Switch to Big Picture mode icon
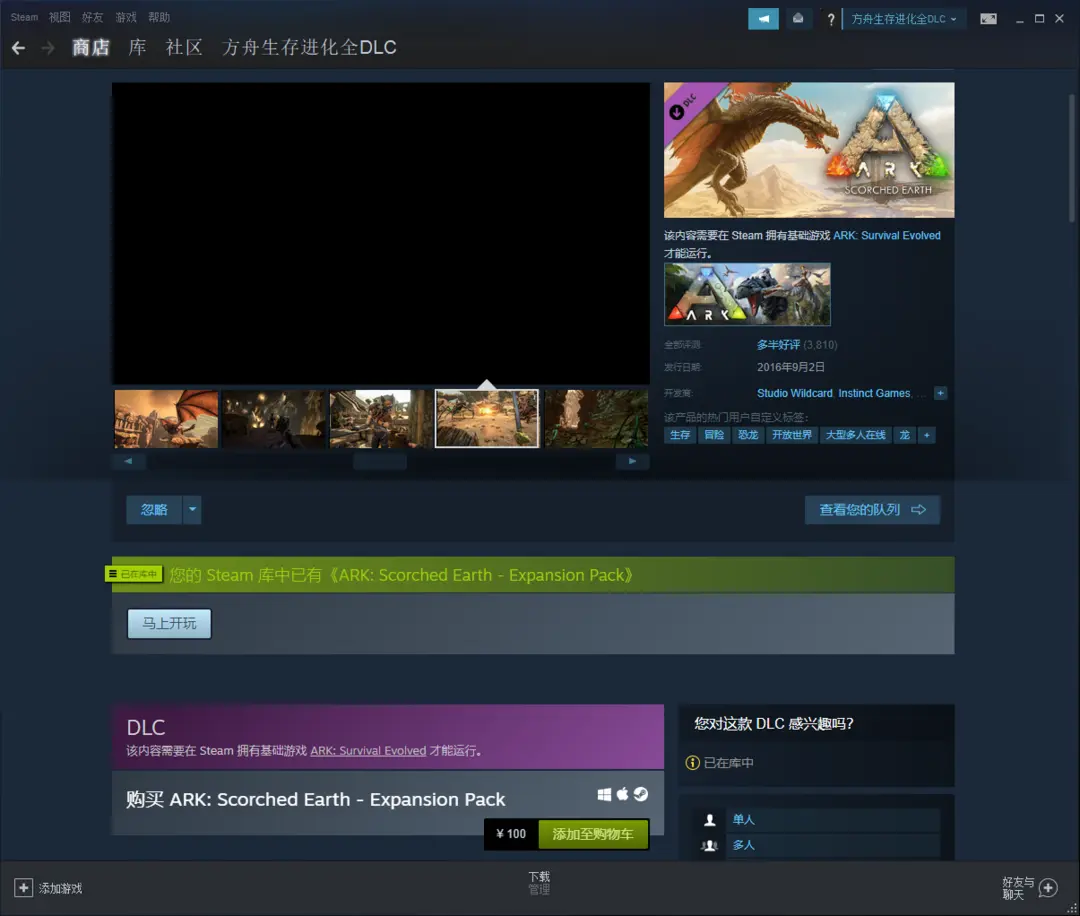The width and height of the screenshot is (1080, 916). pos(988,19)
